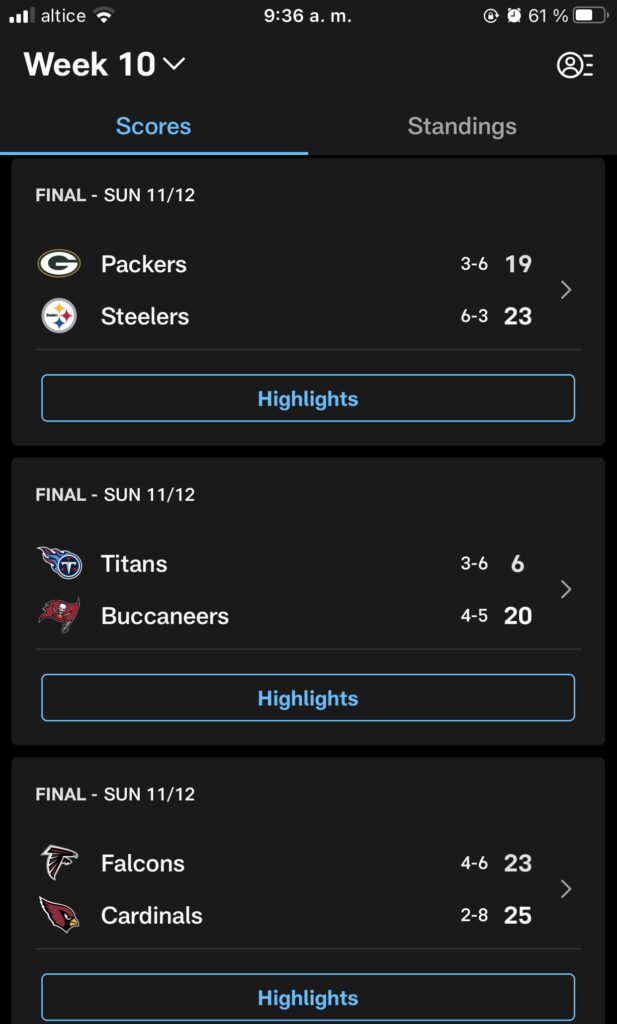This screenshot has height=1024, width=617.
Task: Open the Week 10 dropdown selector
Action: 104,64
